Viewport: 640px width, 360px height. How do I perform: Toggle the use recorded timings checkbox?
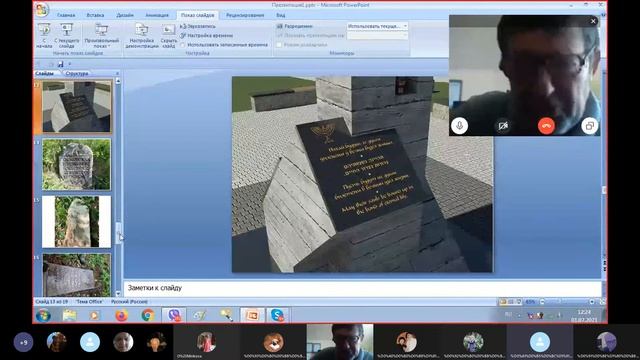pyautogui.click(x=183, y=45)
